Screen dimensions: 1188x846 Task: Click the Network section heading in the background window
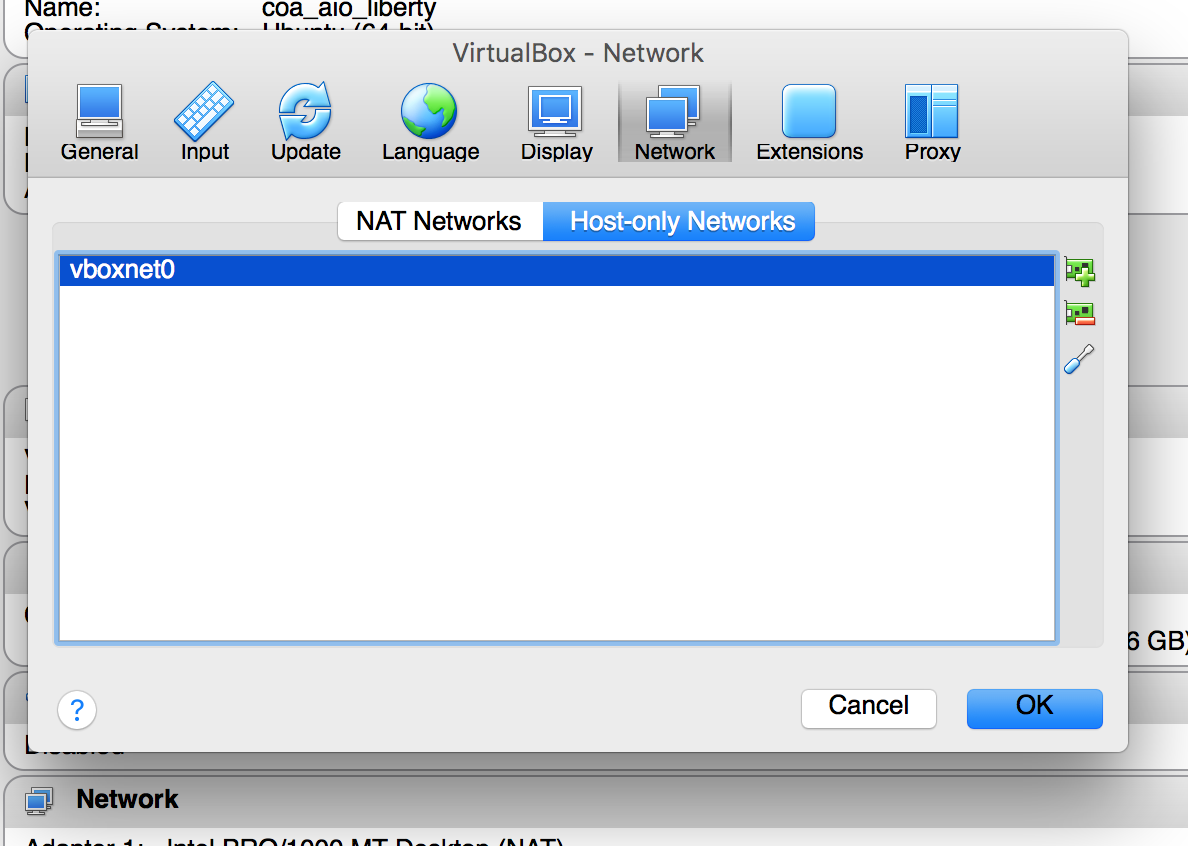[x=127, y=800]
